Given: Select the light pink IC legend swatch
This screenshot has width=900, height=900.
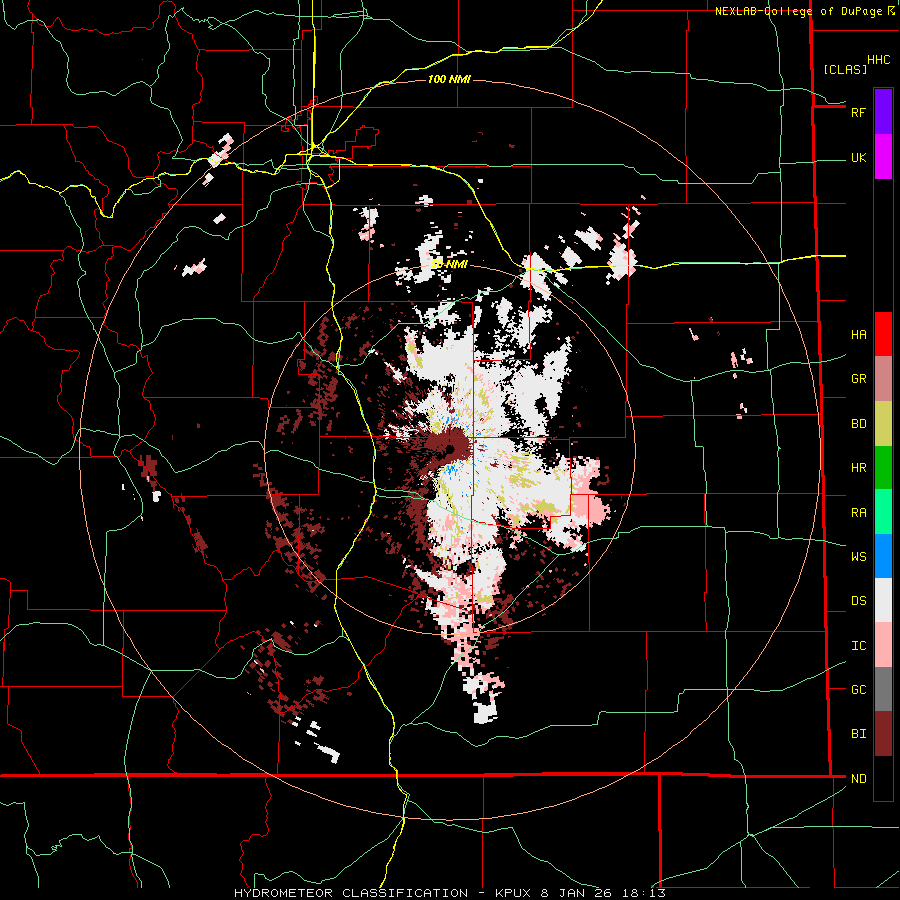Looking at the screenshot, I should pyautogui.click(x=883, y=645).
